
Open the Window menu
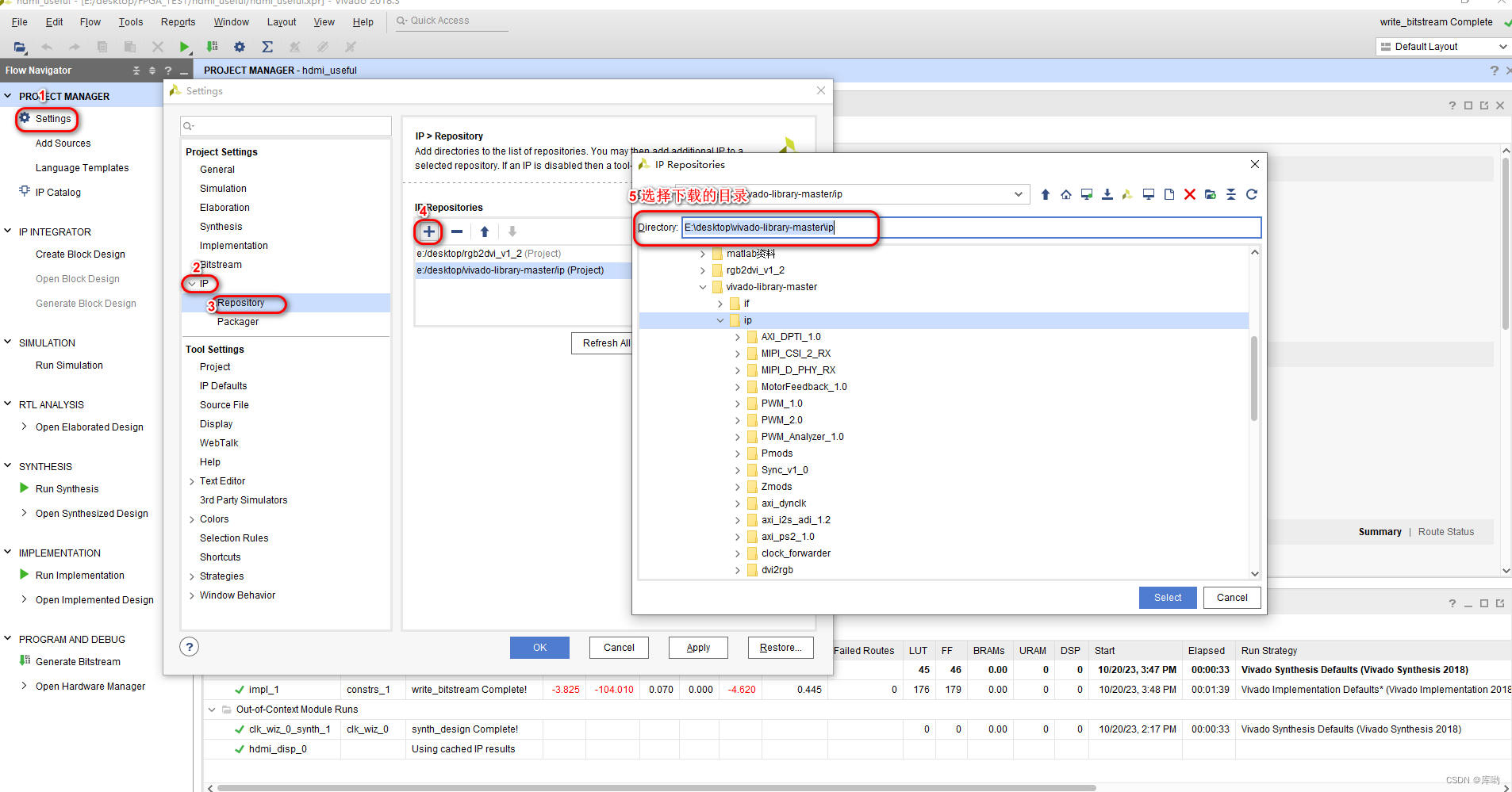[231, 22]
